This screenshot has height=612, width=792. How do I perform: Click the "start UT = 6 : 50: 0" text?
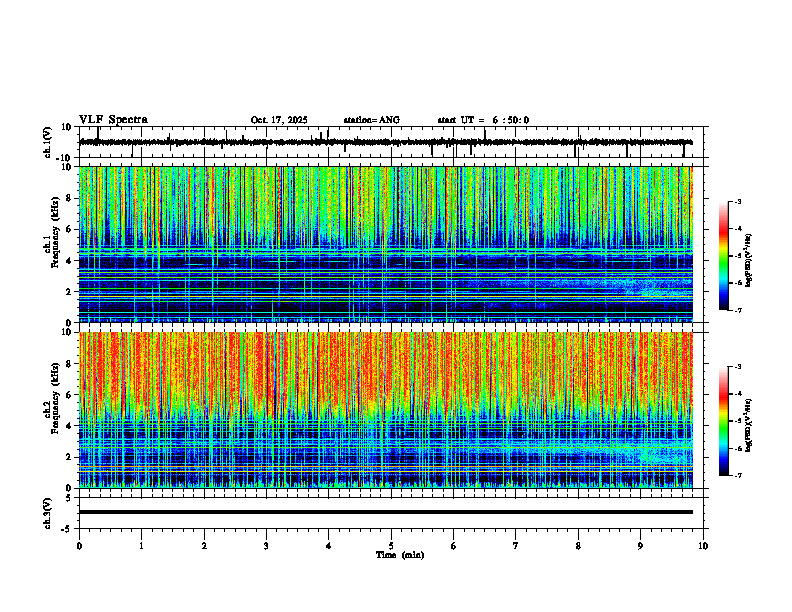coord(483,120)
